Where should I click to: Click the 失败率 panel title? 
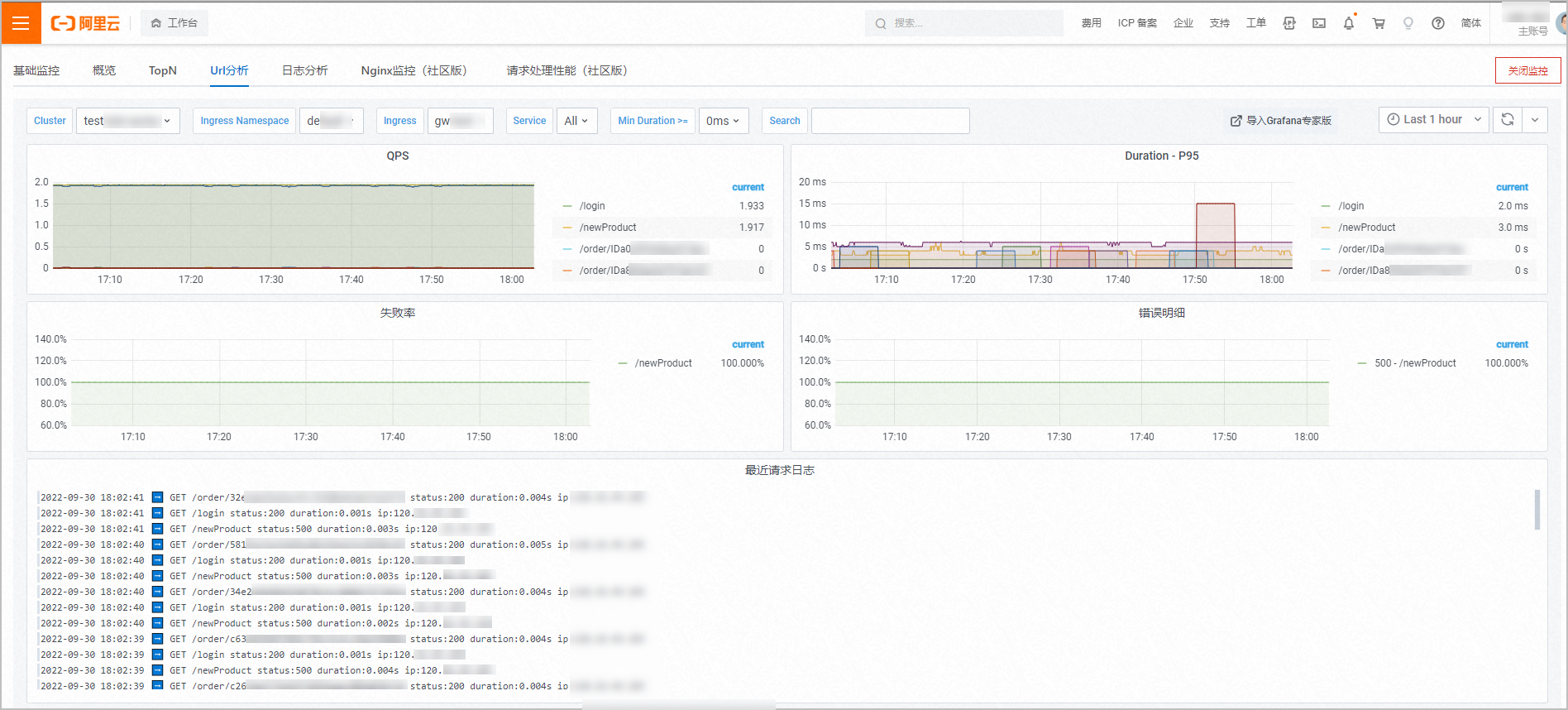[398, 313]
